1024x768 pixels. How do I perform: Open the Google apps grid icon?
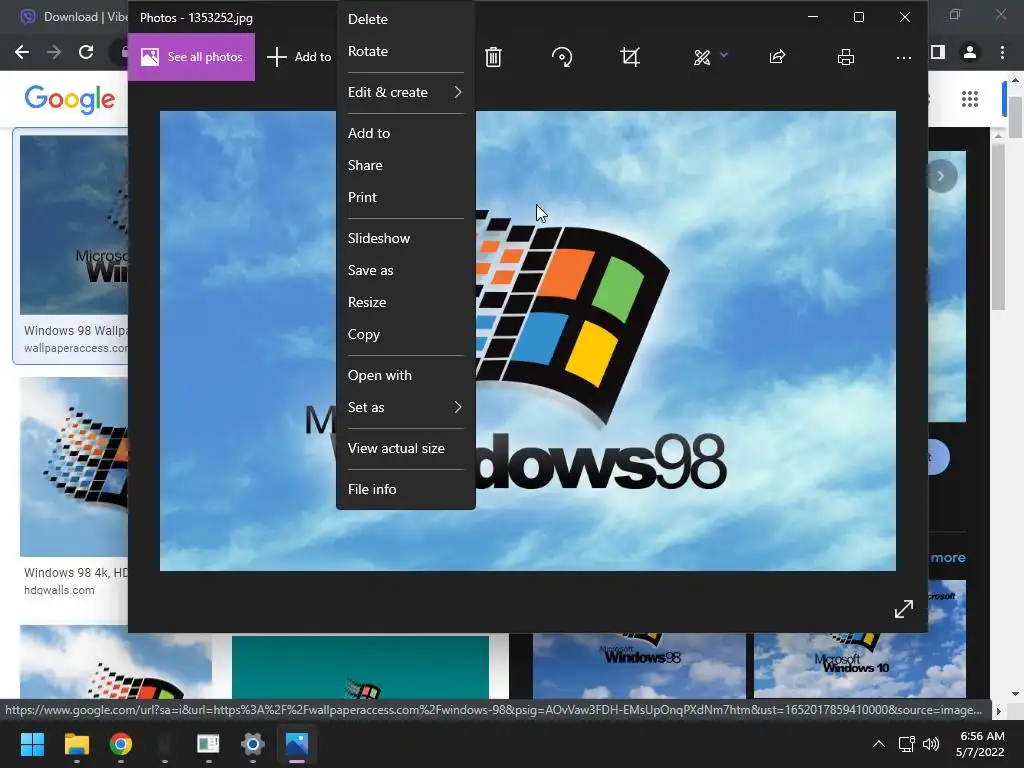click(x=970, y=99)
